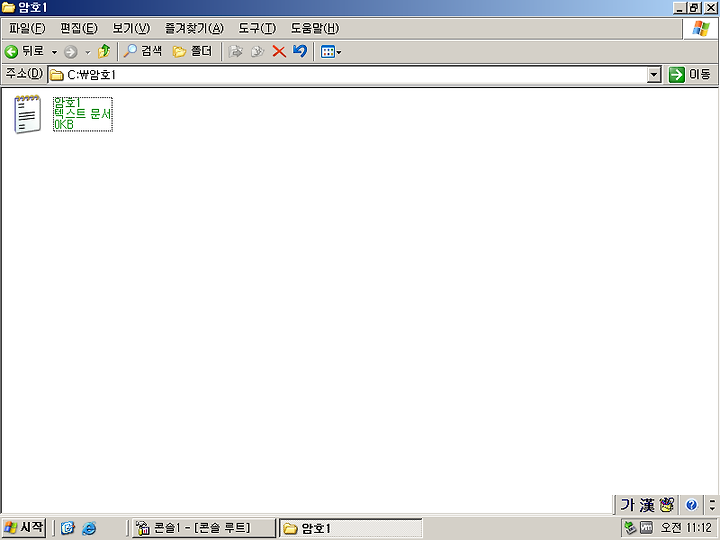Click the 암호1 taskbar button
720x540 pixels.
tap(351, 528)
